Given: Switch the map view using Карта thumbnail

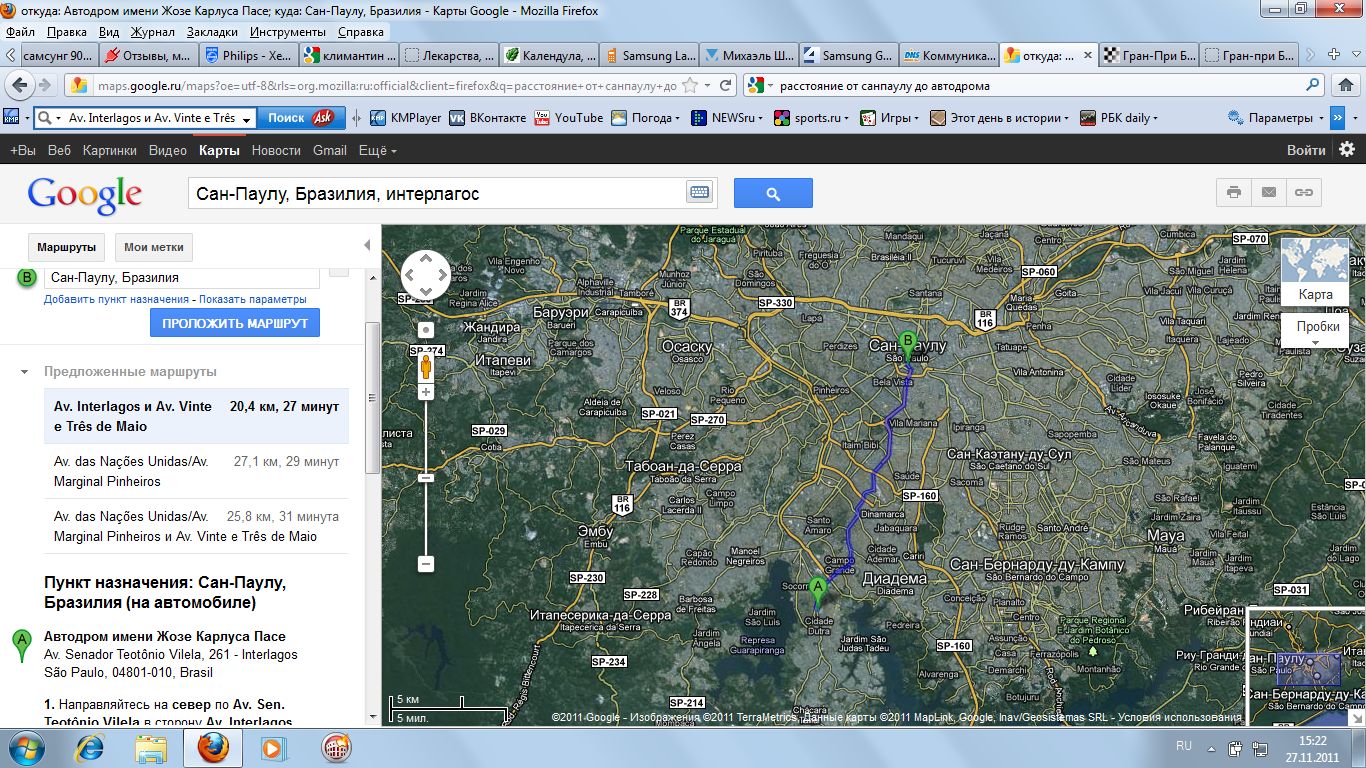Looking at the screenshot, I should [1315, 273].
